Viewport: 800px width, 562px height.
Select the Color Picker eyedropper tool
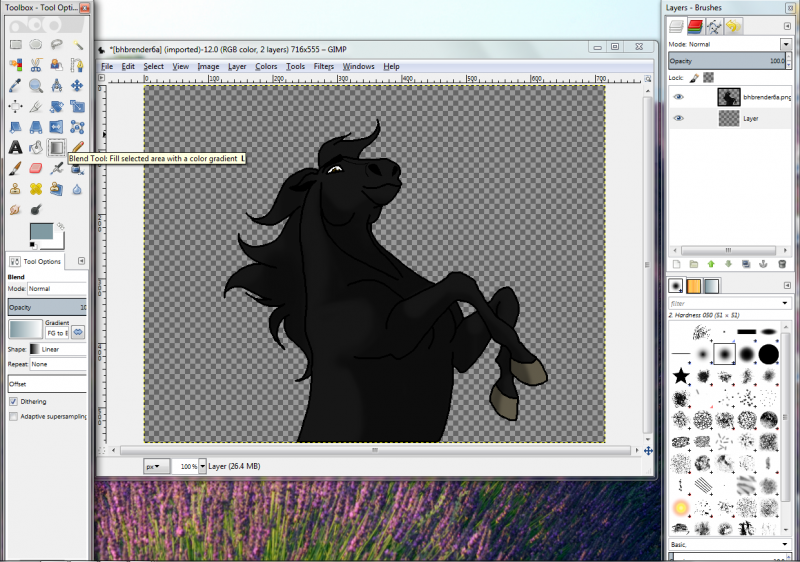point(16,85)
